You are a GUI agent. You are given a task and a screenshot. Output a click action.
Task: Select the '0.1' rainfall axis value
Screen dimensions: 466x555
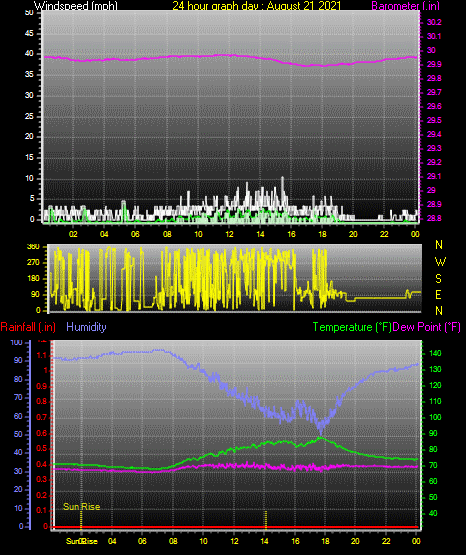coord(42,510)
